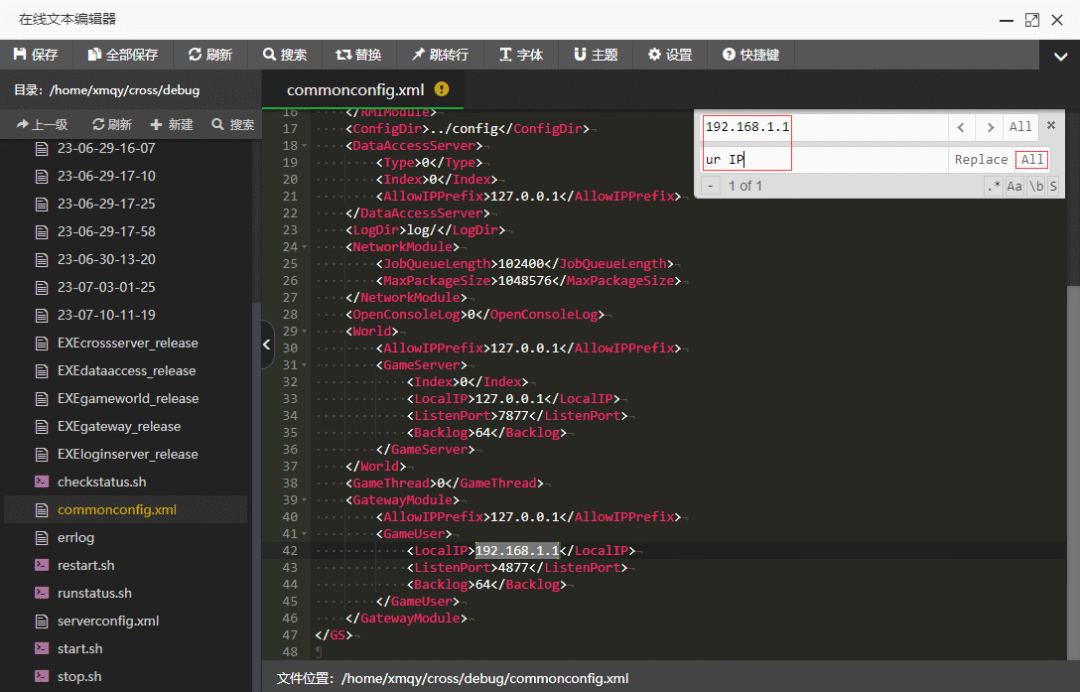Open the 主题 theme menu
This screenshot has width=1080, height=692.
click(595, 54)
